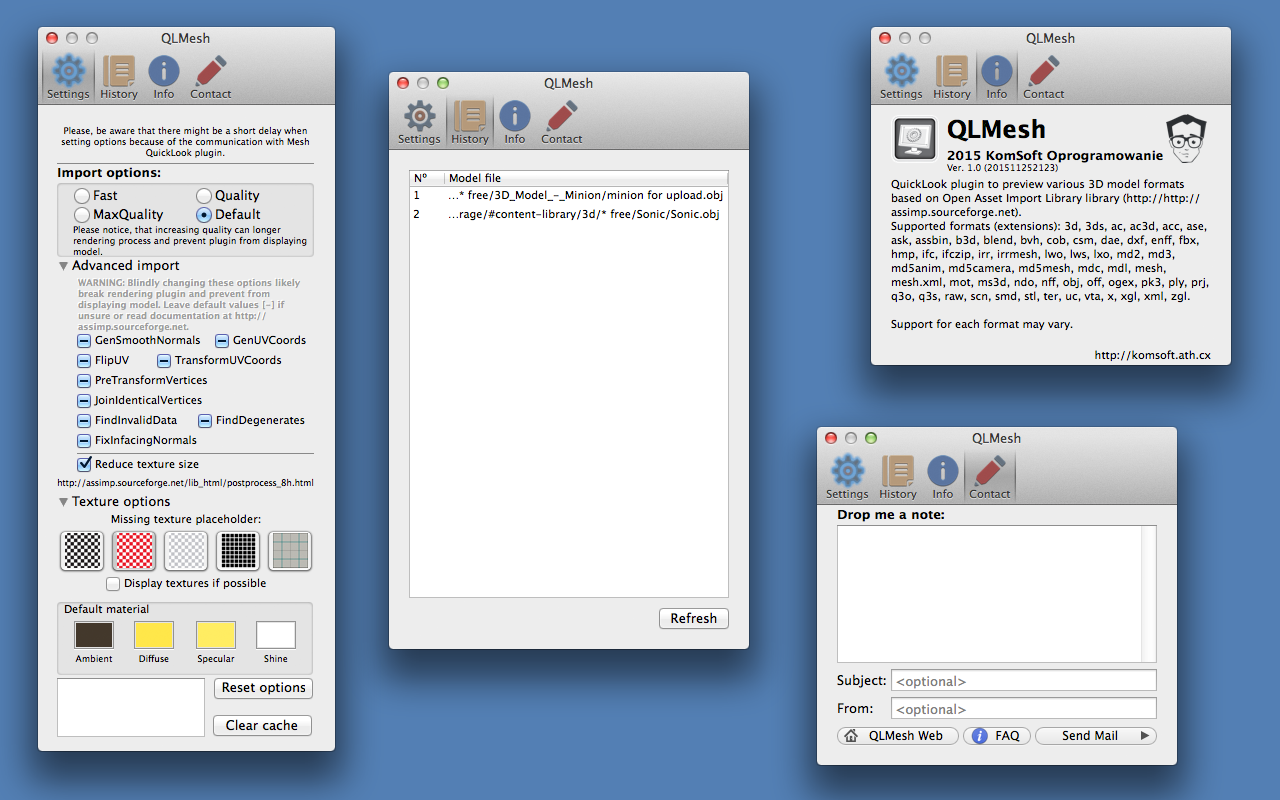Click Settings gear in the Model file list window
1280x800 pixels.
[x=419, y=123]
